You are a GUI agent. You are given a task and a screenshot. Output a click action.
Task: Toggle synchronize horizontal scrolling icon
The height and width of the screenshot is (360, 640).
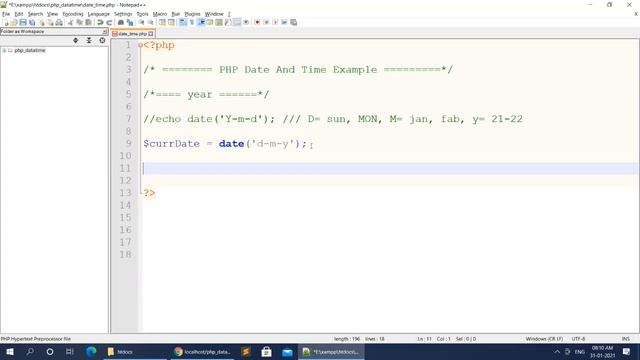coord(171,22)
